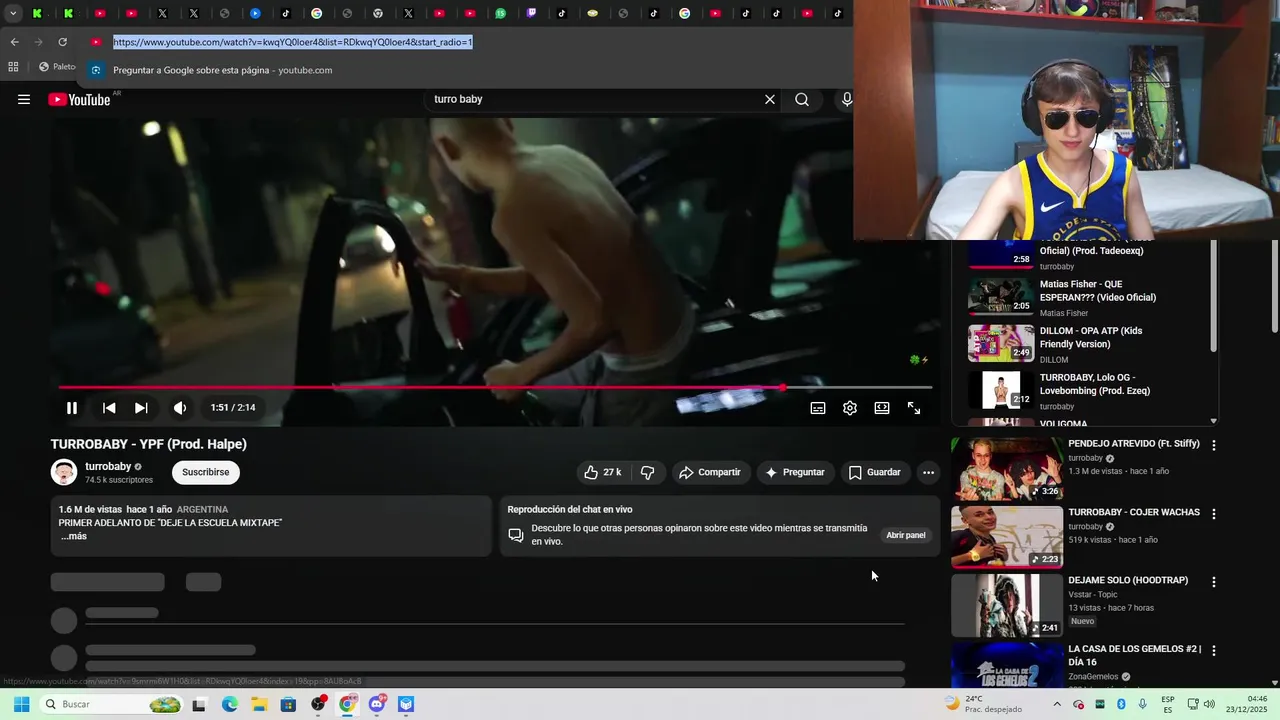1280x720 pixels.
Task: Open the YouTube hamburger guide menu
Action: (24, 99)
